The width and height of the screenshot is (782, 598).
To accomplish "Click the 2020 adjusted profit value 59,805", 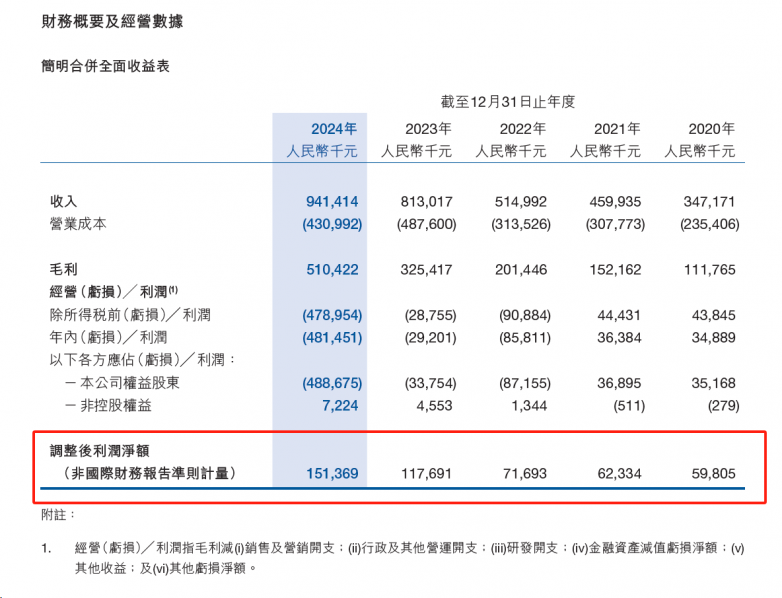I will pos(712,473).
